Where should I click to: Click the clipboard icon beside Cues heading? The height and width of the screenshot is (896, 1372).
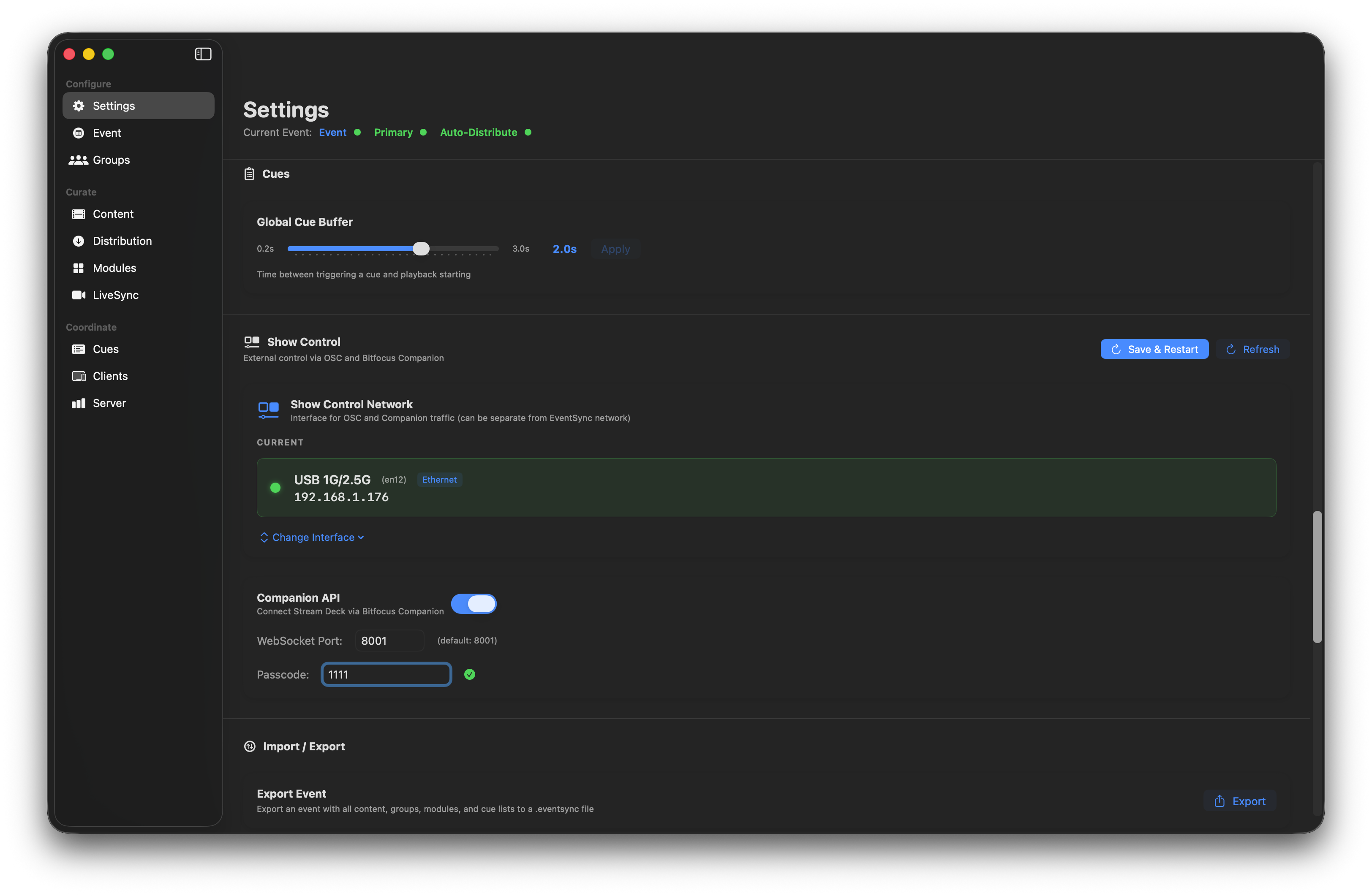pyautogui.click(x=249, y=174)
